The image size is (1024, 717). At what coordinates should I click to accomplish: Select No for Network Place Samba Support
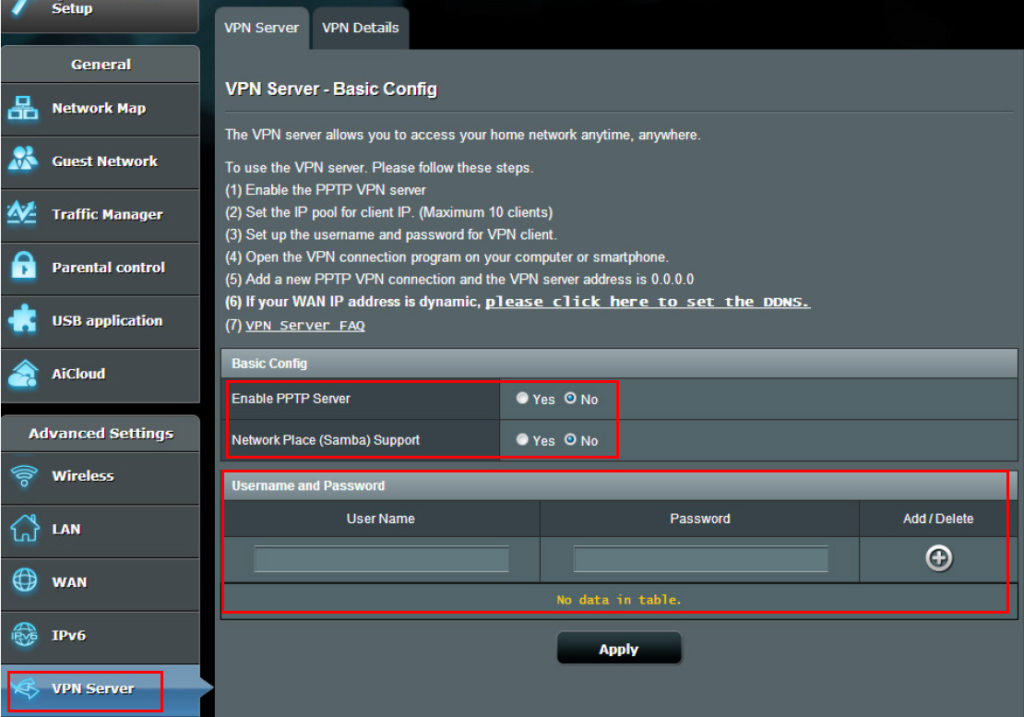[x=570, y=439]
